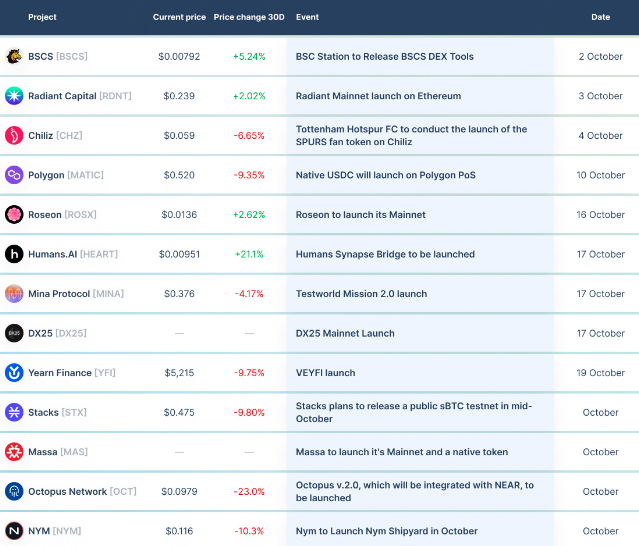Open Mina Protocol [MINA] project name
The width and height of the screenshot is (639, 546).
(x=76, y=293)
